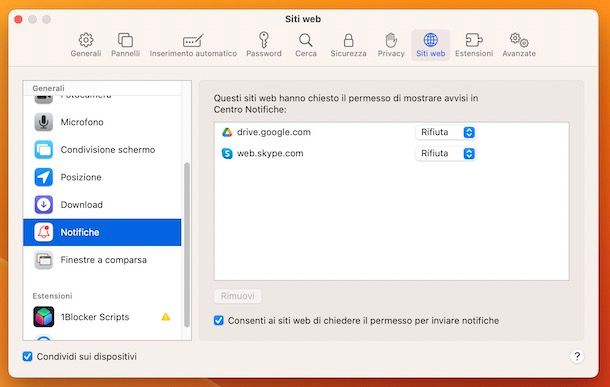610x387 pixels.
Task: Select the Download sidebar label
Action: click(x=82, y=205)
